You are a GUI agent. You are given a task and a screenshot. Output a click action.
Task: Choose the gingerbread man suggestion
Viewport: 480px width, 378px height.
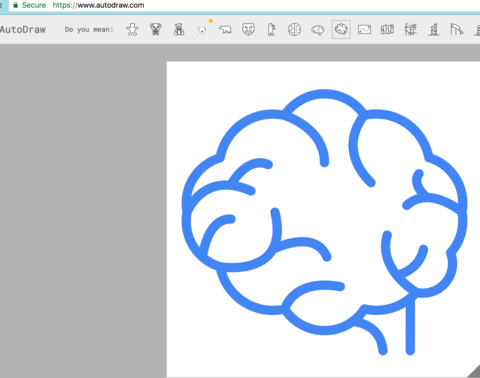coord(132,30)
